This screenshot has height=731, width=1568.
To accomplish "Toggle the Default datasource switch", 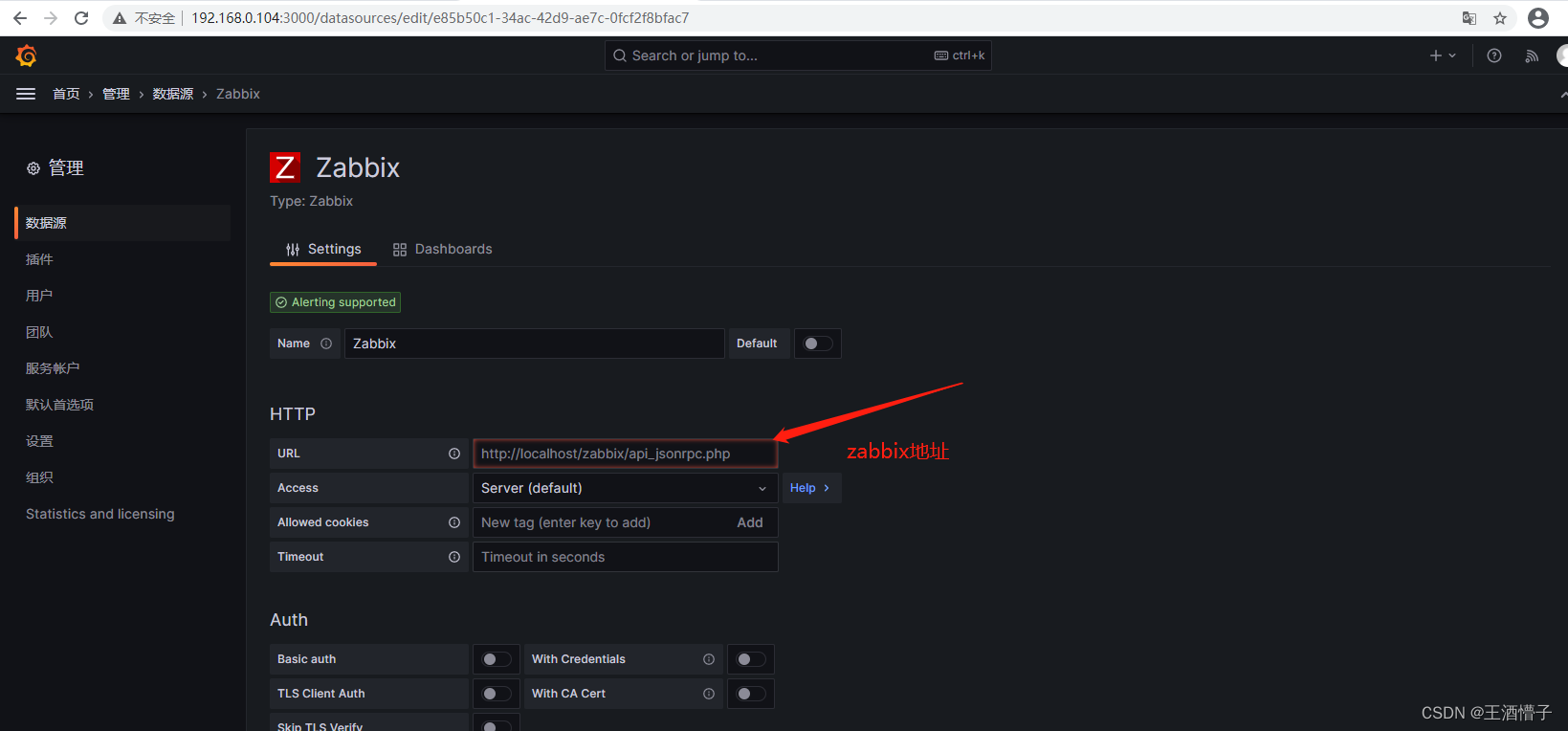I will click(818, 343).
